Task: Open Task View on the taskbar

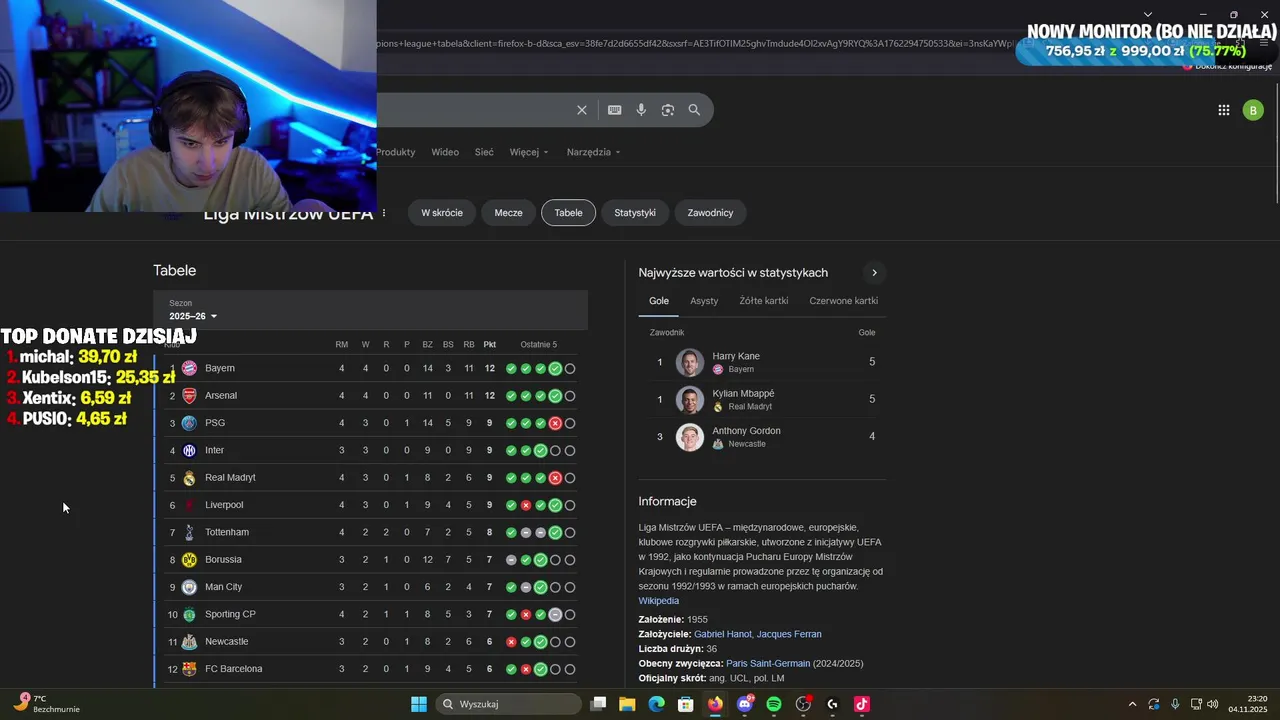Action: tap(598, 704)
